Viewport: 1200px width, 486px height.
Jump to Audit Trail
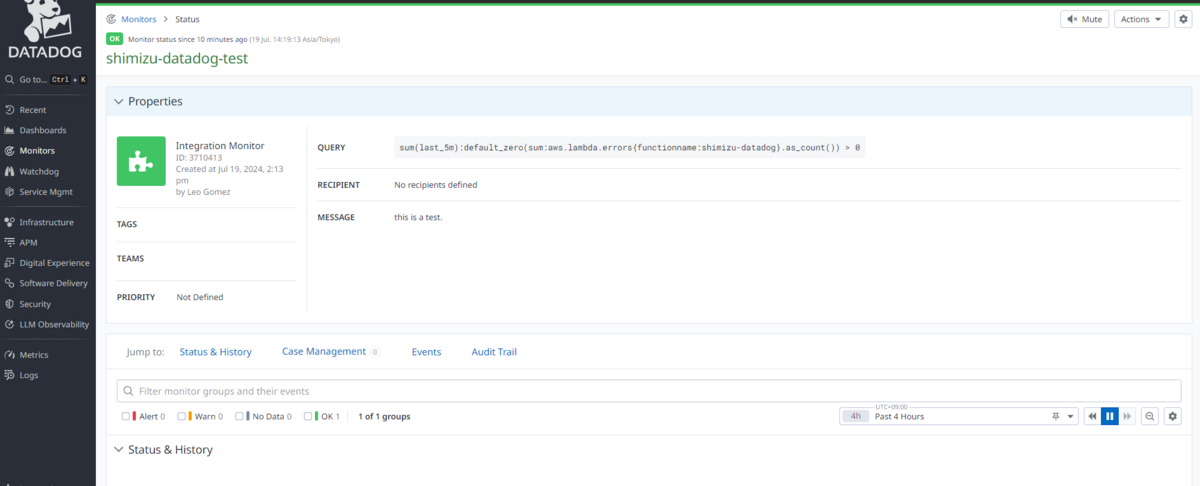click(494, 352)
